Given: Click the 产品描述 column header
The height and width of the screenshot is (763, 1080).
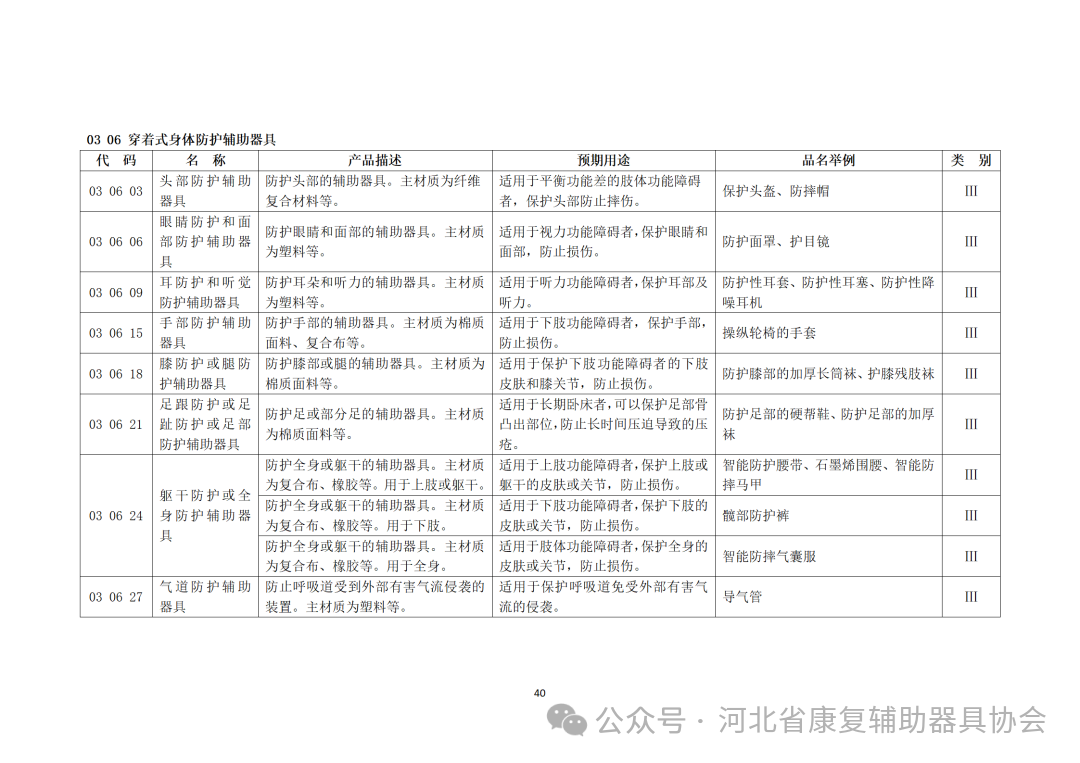Looking at the screenshot, I should pos(375,160).
